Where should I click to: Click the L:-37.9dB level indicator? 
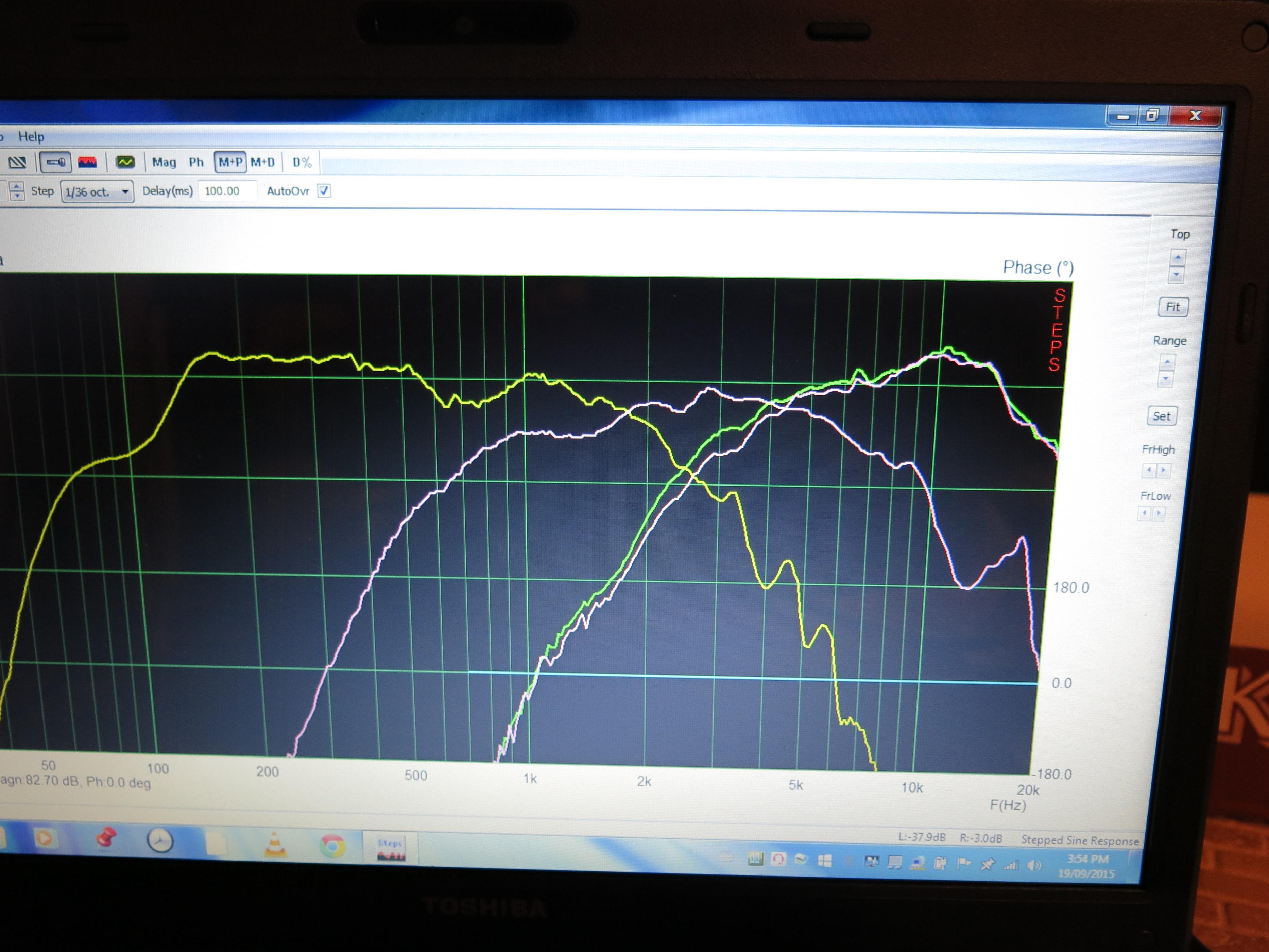(x=921, y=837)
